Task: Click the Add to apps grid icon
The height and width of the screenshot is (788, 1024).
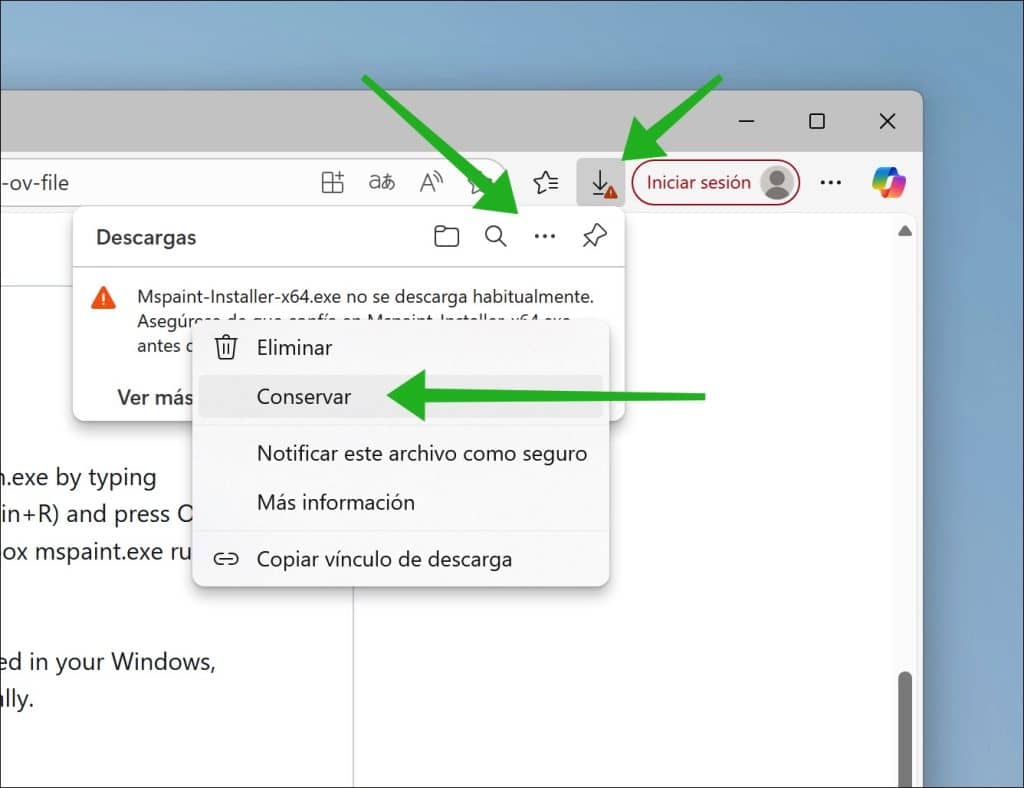Action: coord(332,183)
